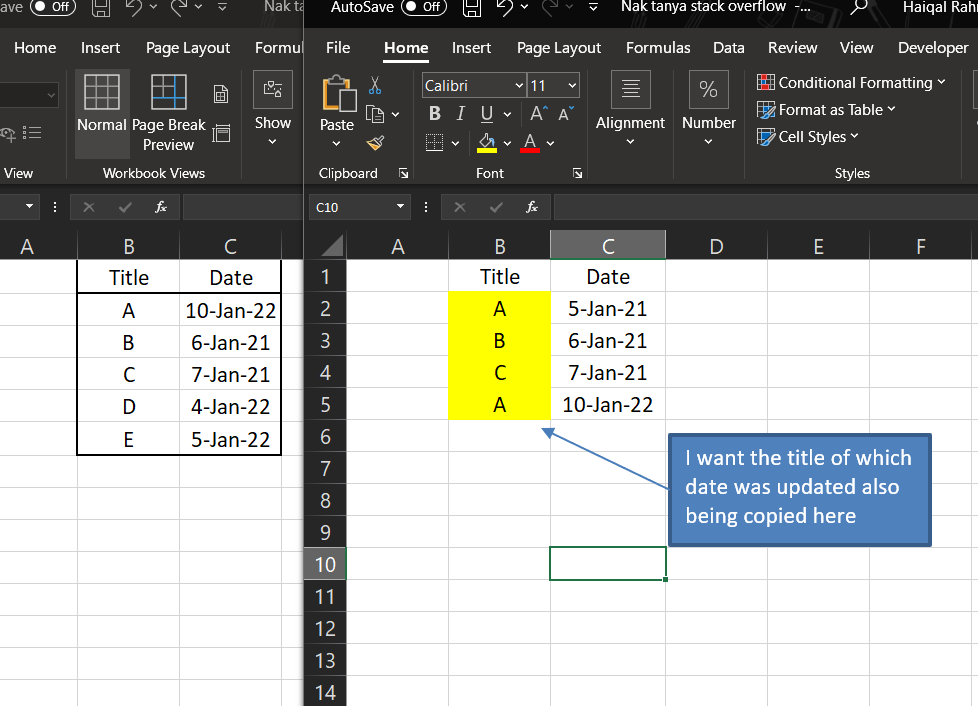Image resolution: width=978 pixels, height=706 pixels.
Task: Switch to Page Layout tab, right window
Action: click(559, 48)
